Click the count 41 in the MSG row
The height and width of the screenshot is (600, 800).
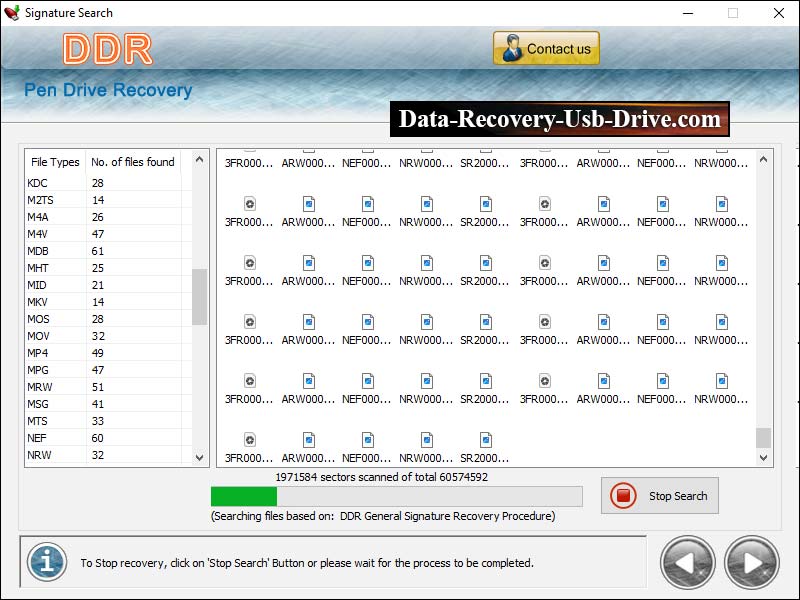(x=97, y=404)
